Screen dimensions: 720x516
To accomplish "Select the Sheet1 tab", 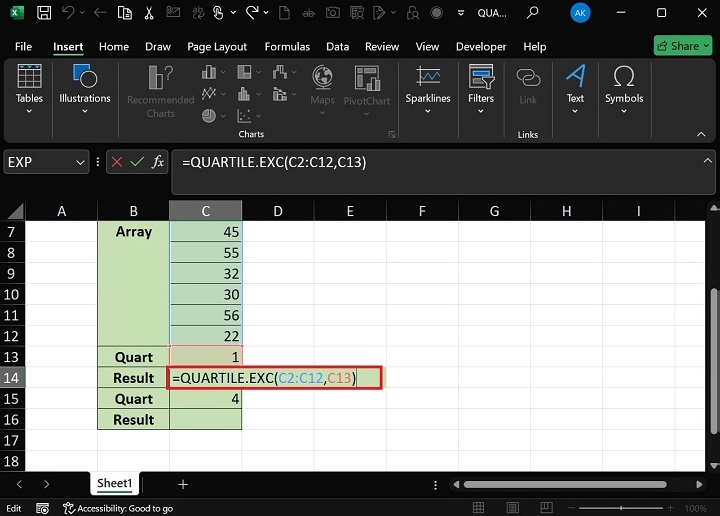I will coord(115,483).
